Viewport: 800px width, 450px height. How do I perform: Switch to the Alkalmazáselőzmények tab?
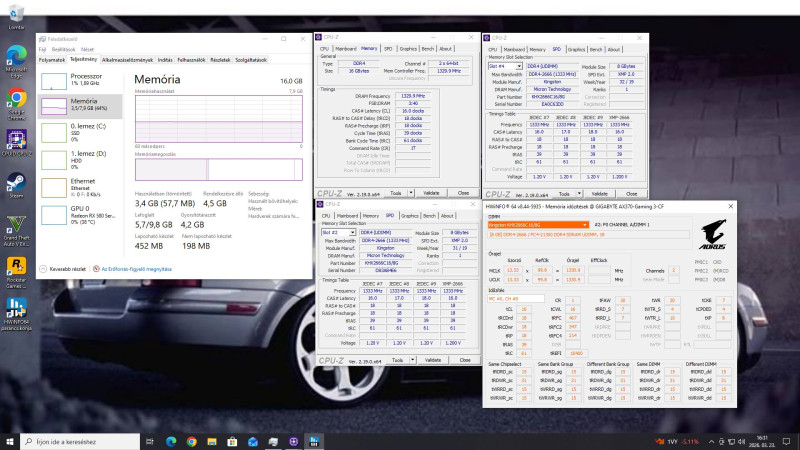click(x=127, y=60)
